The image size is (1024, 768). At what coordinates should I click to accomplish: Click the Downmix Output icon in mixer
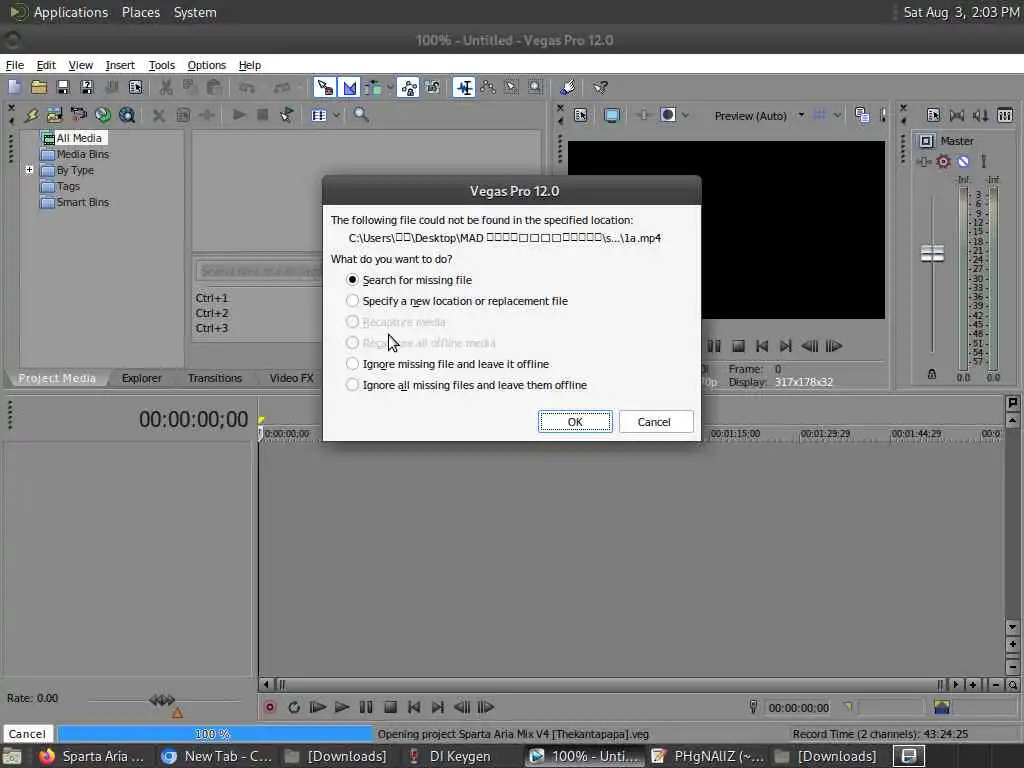pos(957,116)
